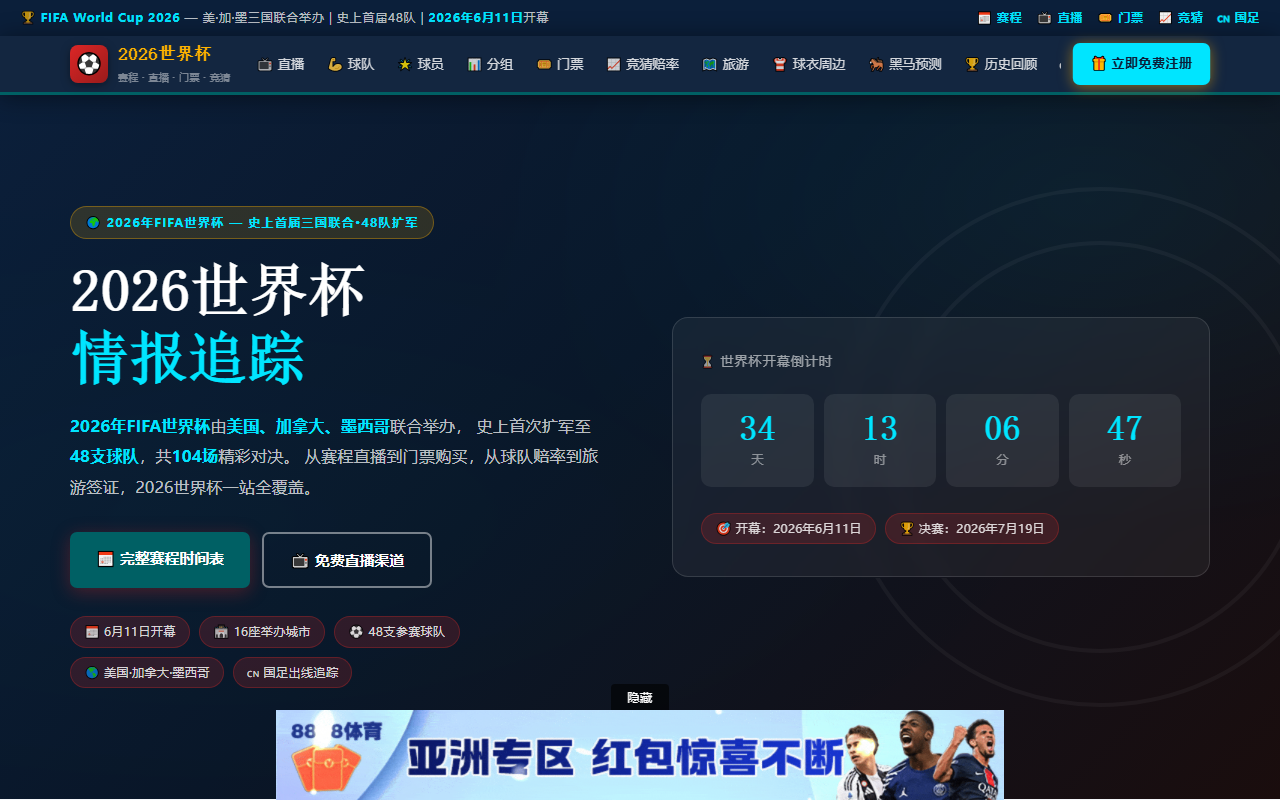Click the 亚洲专区 红包惊喜不断 ad banner
Image resolution: width=1280 pixels, height=800 pixels.
pyautogui.click(x=640, y=755)
